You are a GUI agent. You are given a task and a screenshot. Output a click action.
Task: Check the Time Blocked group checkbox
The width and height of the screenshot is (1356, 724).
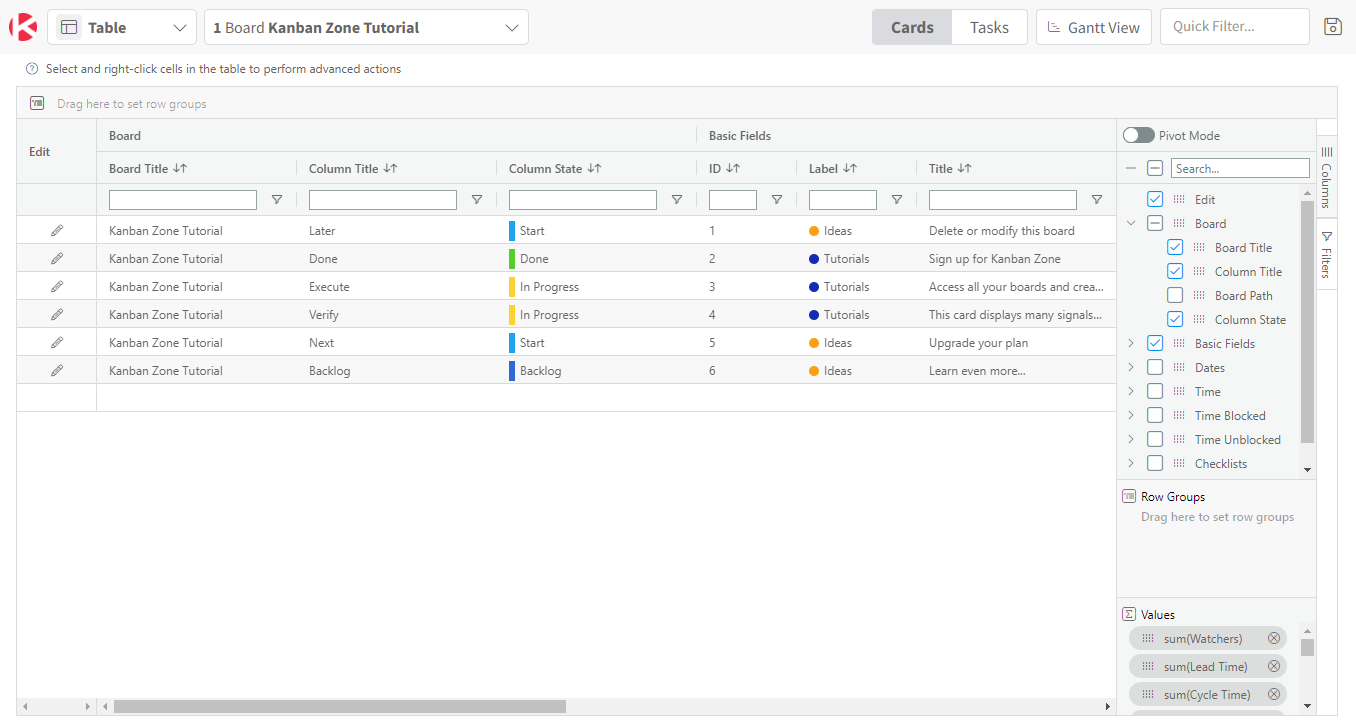[1155, 415]
